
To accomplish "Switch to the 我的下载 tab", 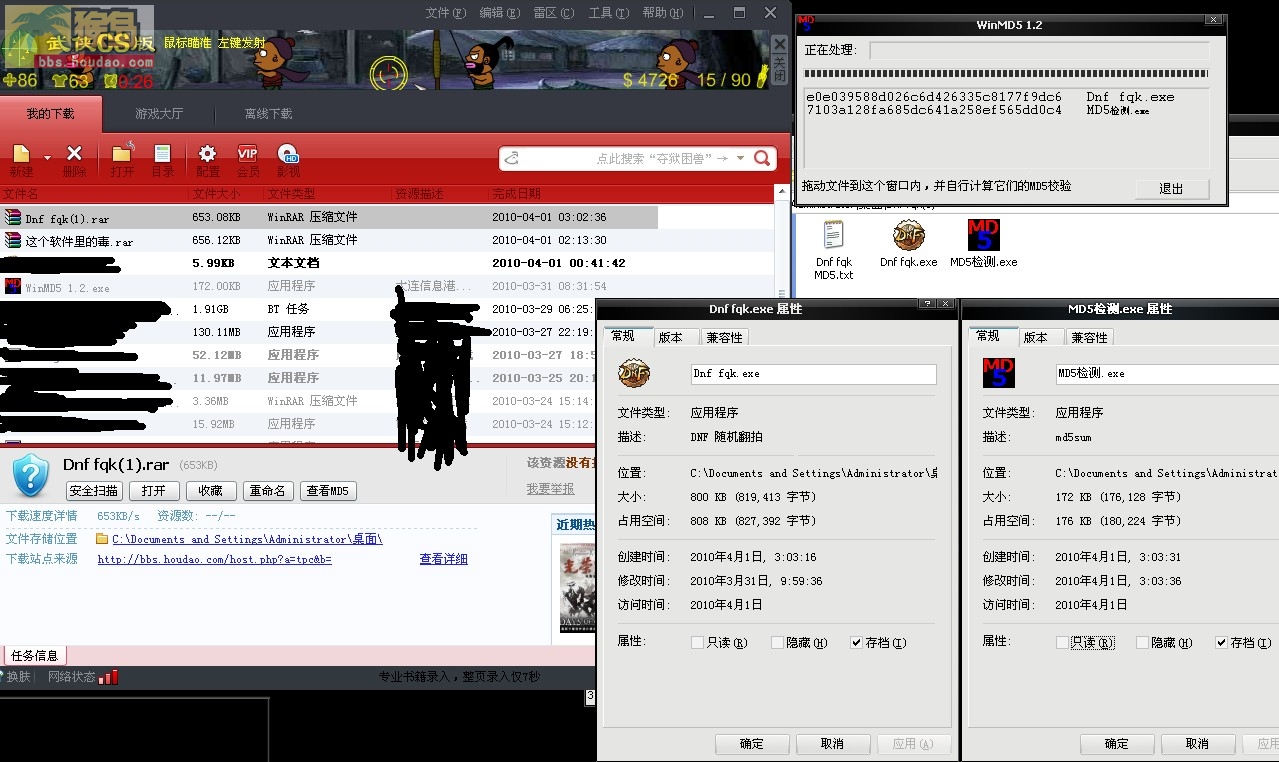I will point(51,114).
